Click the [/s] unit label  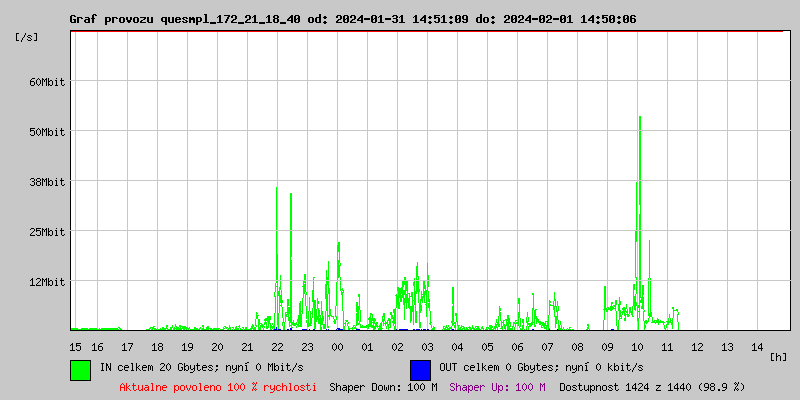click(x=27, y=37)
